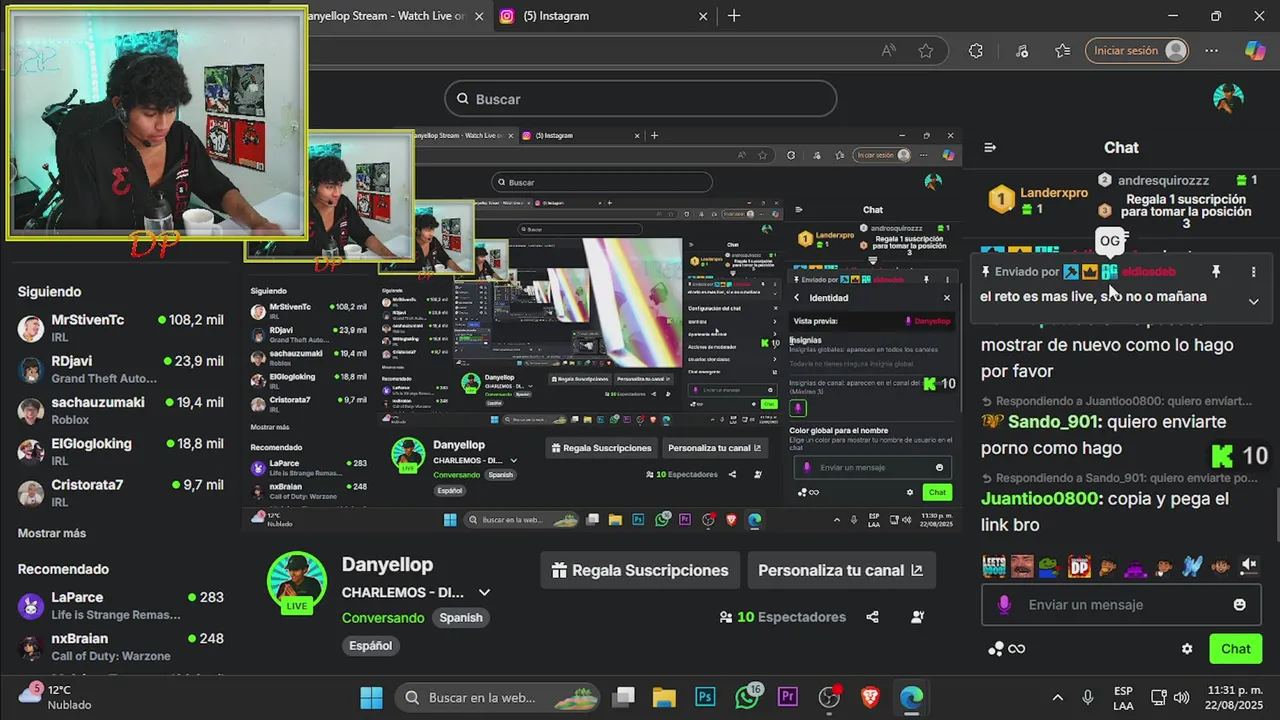
Task: Open Kick user profile avatar menu
Action: 1228,98
